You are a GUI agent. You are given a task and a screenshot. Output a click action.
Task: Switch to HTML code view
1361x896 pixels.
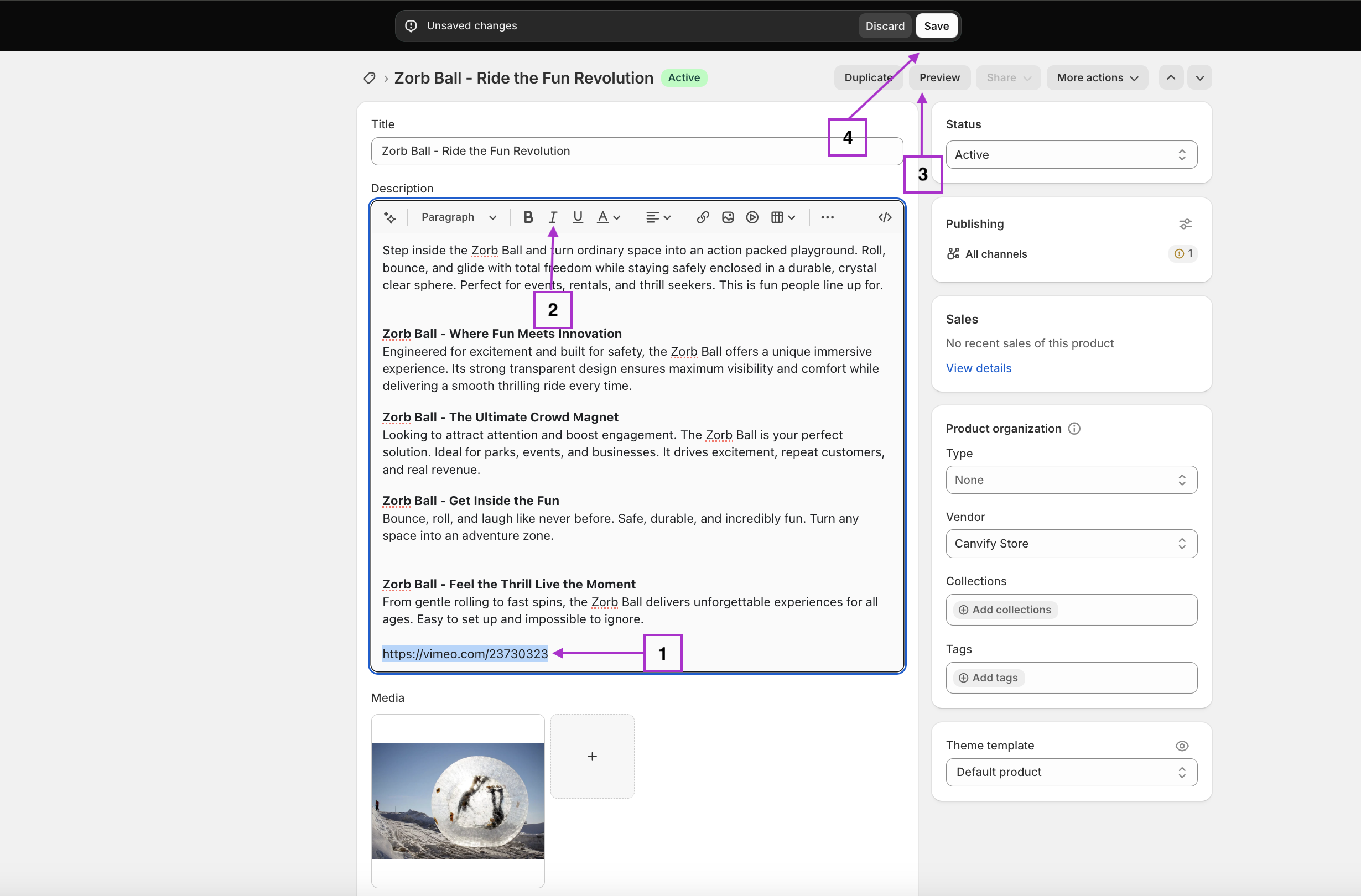click(885, 217)
